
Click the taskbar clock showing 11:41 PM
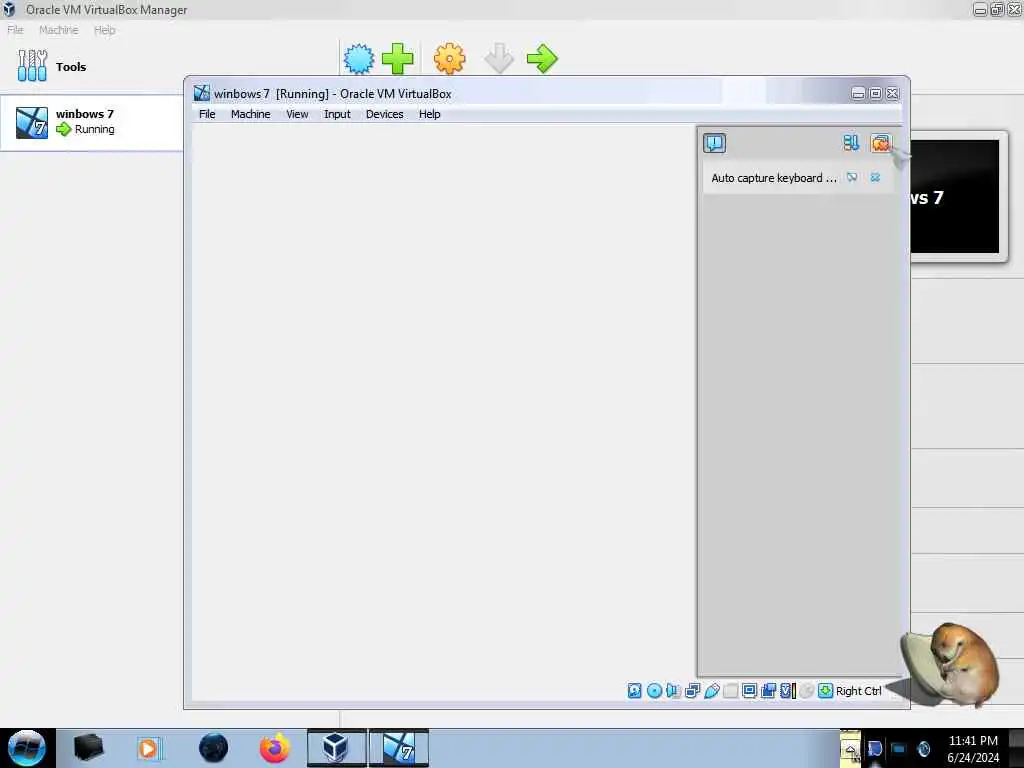click(x=973, y=749)
